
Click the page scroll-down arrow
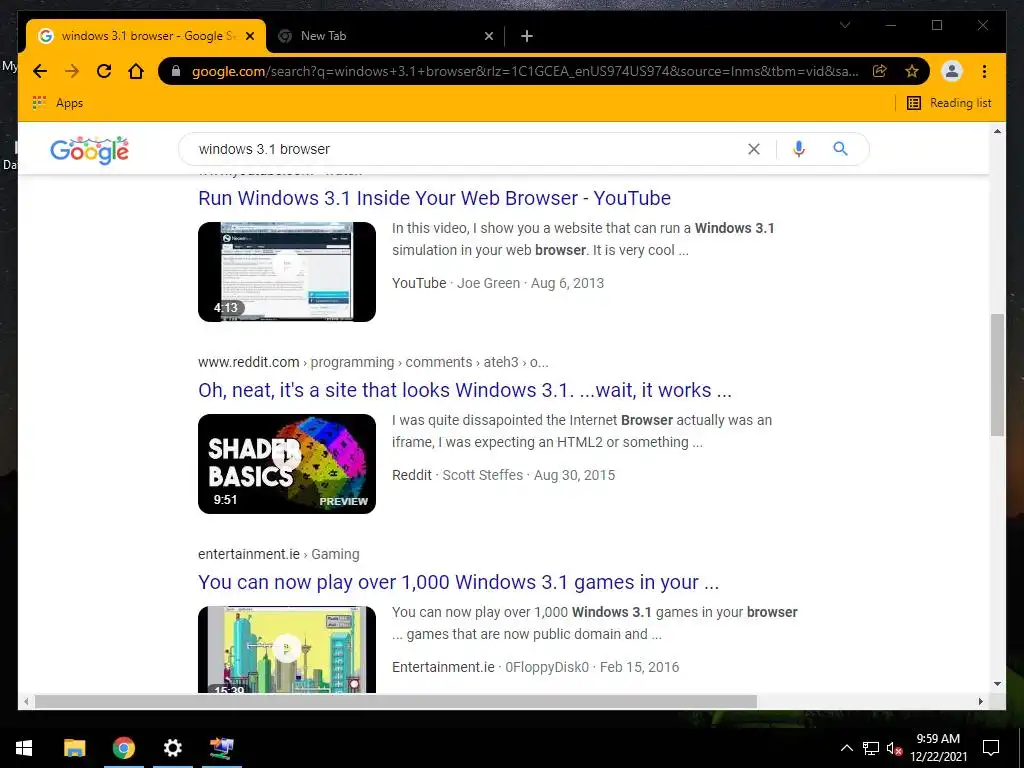click(997, 684)
